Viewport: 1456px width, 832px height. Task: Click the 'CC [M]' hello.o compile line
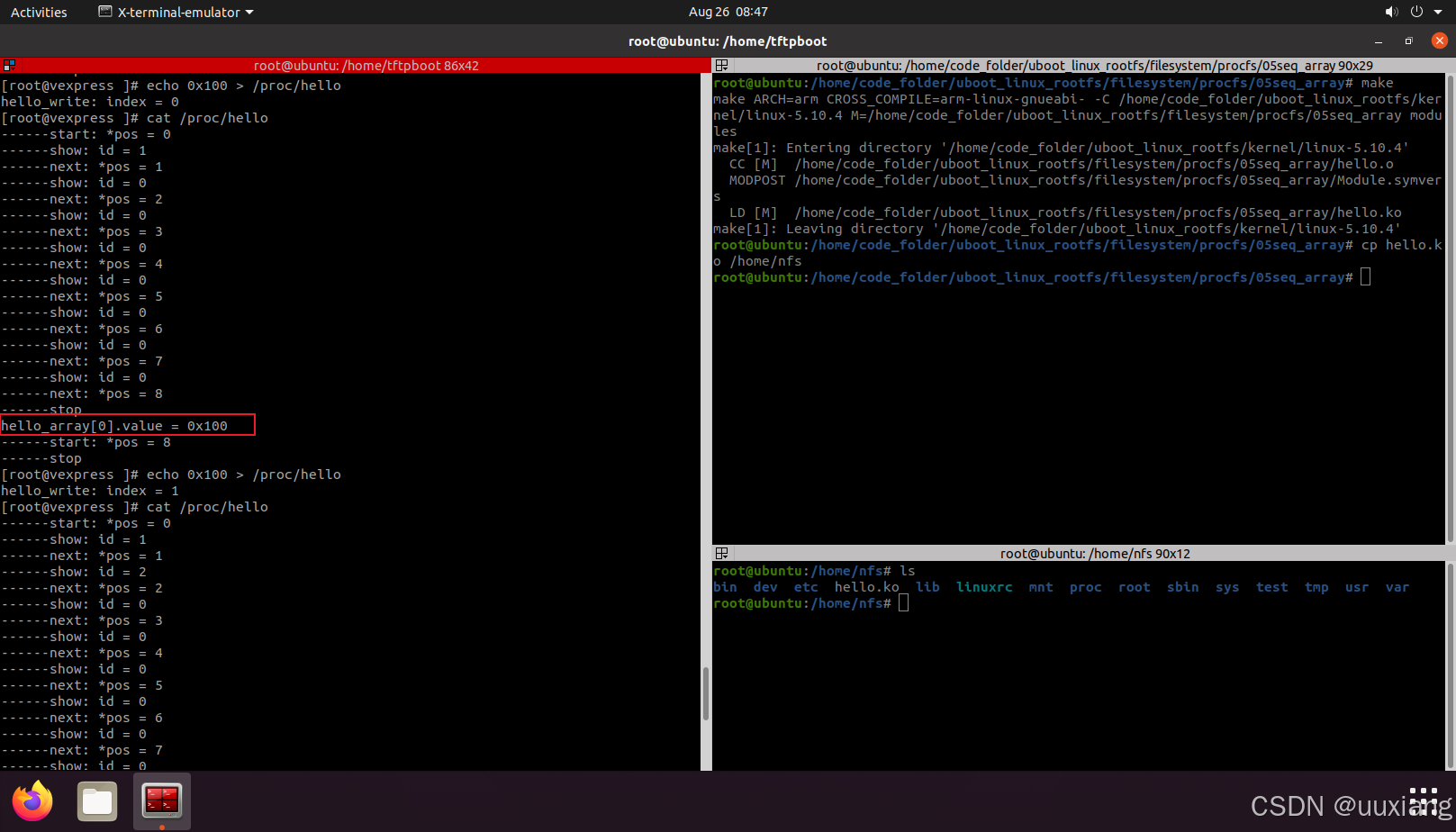pyautogui.click(x=1061, y=164)
